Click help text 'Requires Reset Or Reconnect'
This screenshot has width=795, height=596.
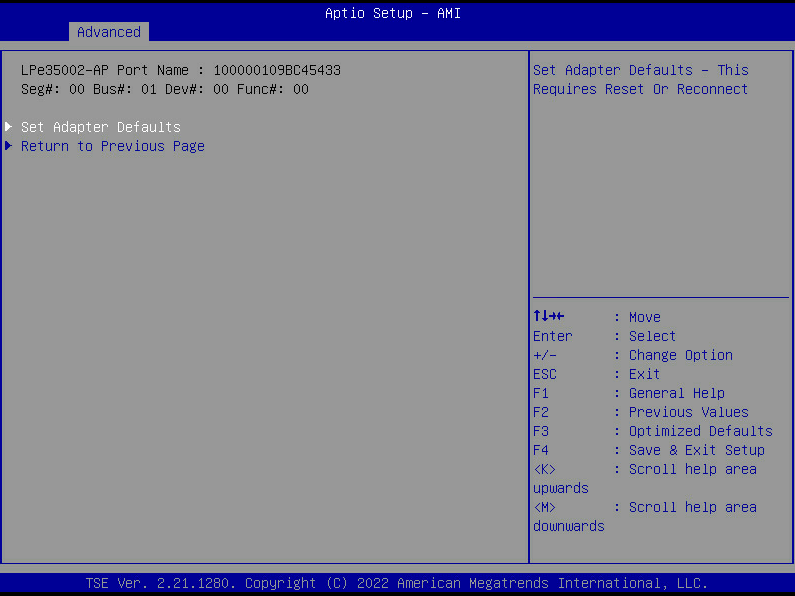click(x=640, y=89)
